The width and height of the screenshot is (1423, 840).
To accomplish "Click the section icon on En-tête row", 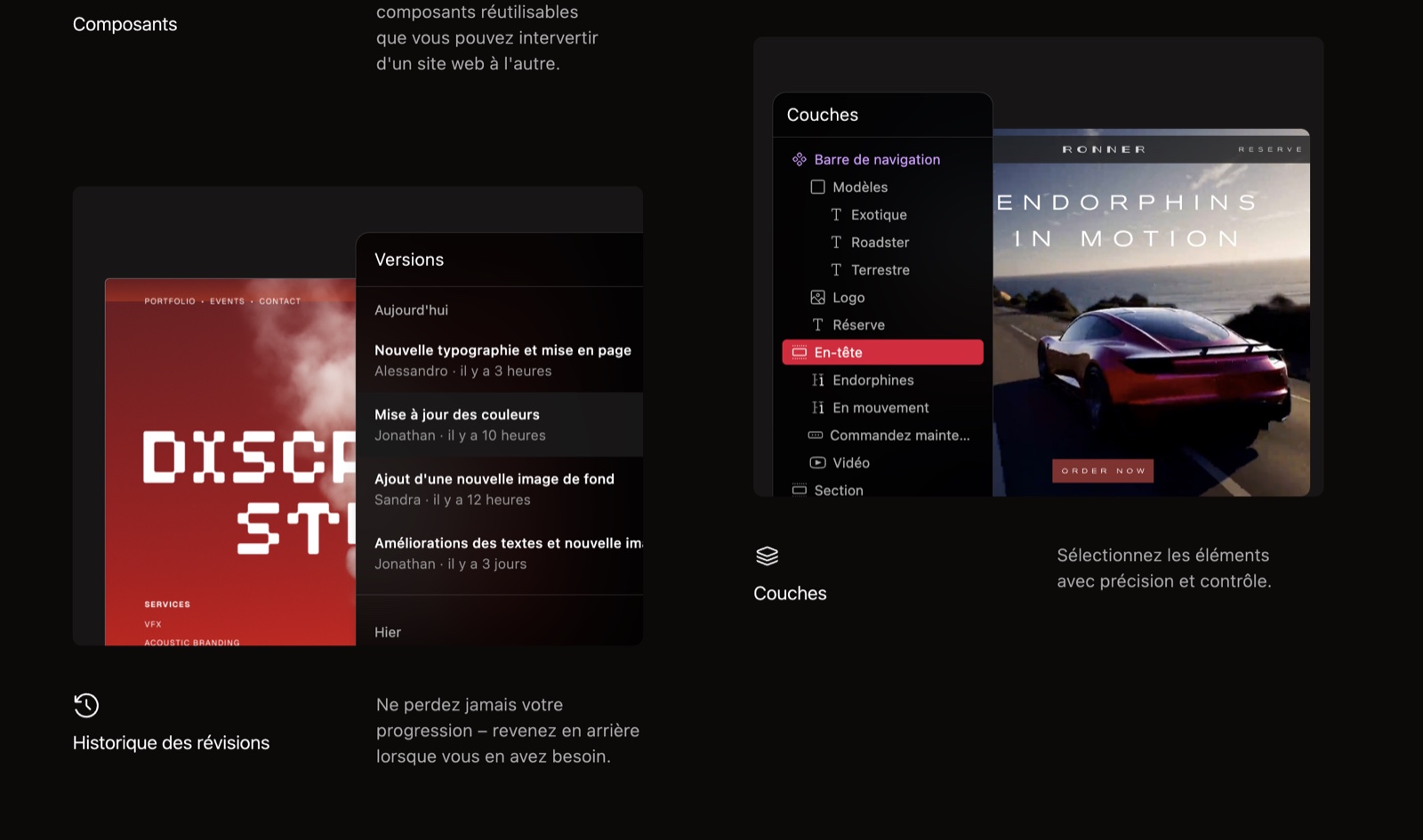I will pos(799,352).
